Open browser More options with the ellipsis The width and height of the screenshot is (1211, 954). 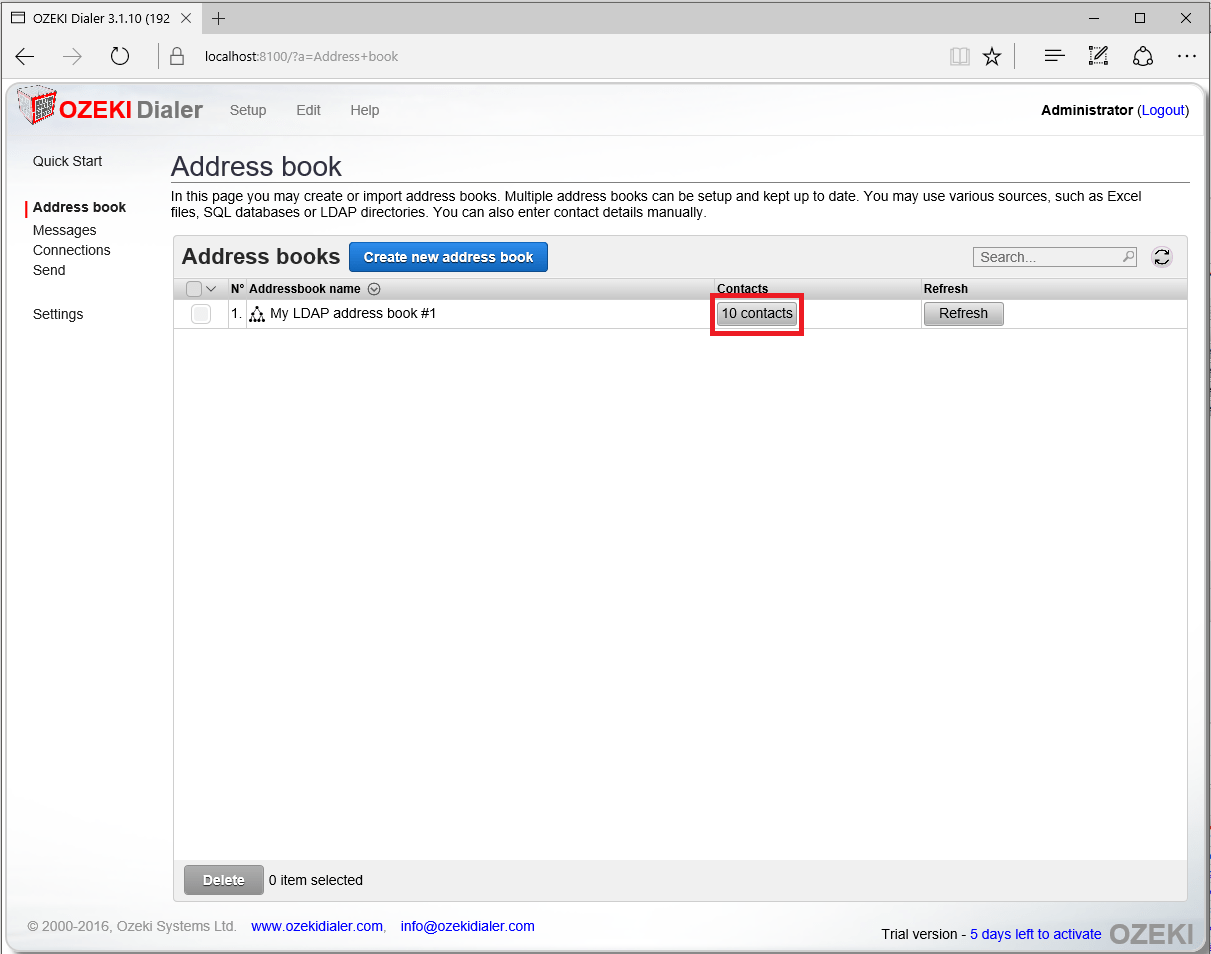coord(1186,57)
